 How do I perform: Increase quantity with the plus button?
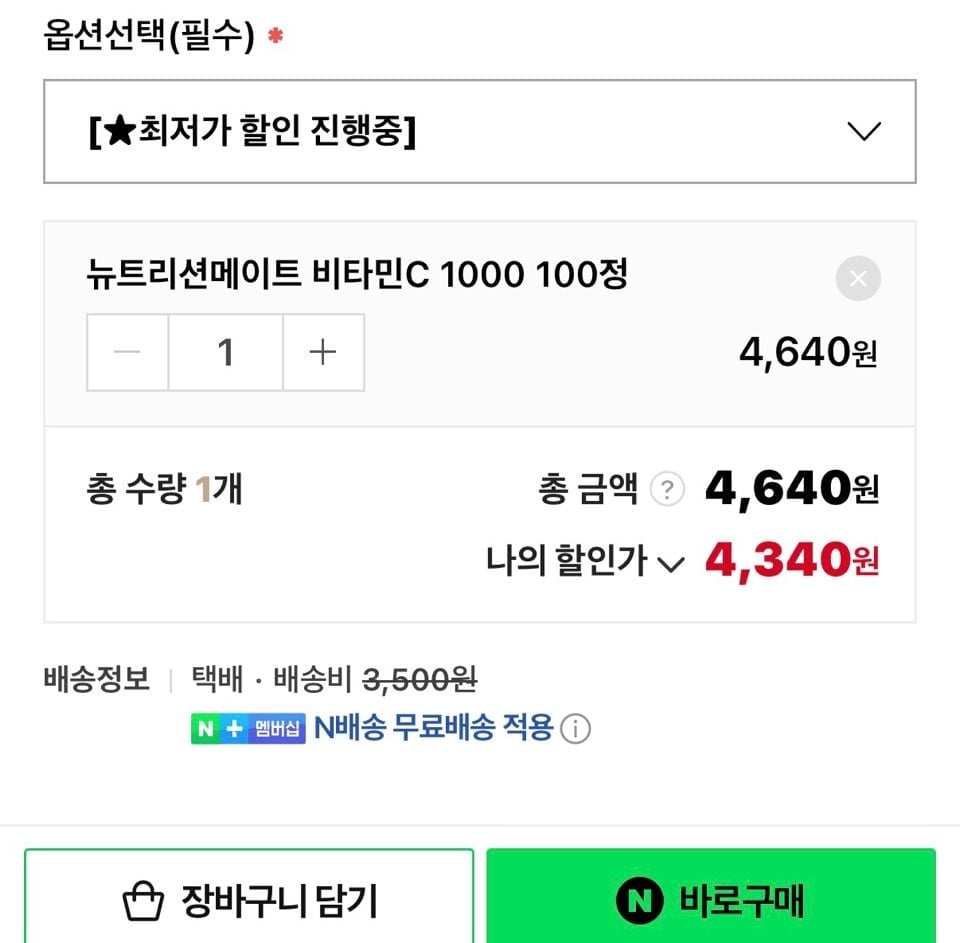323,352
